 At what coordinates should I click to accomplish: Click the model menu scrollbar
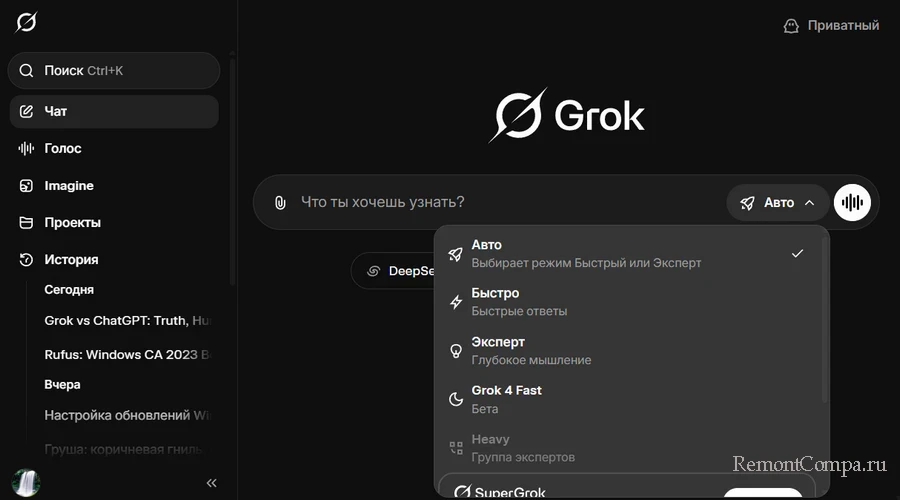[824, 320]
